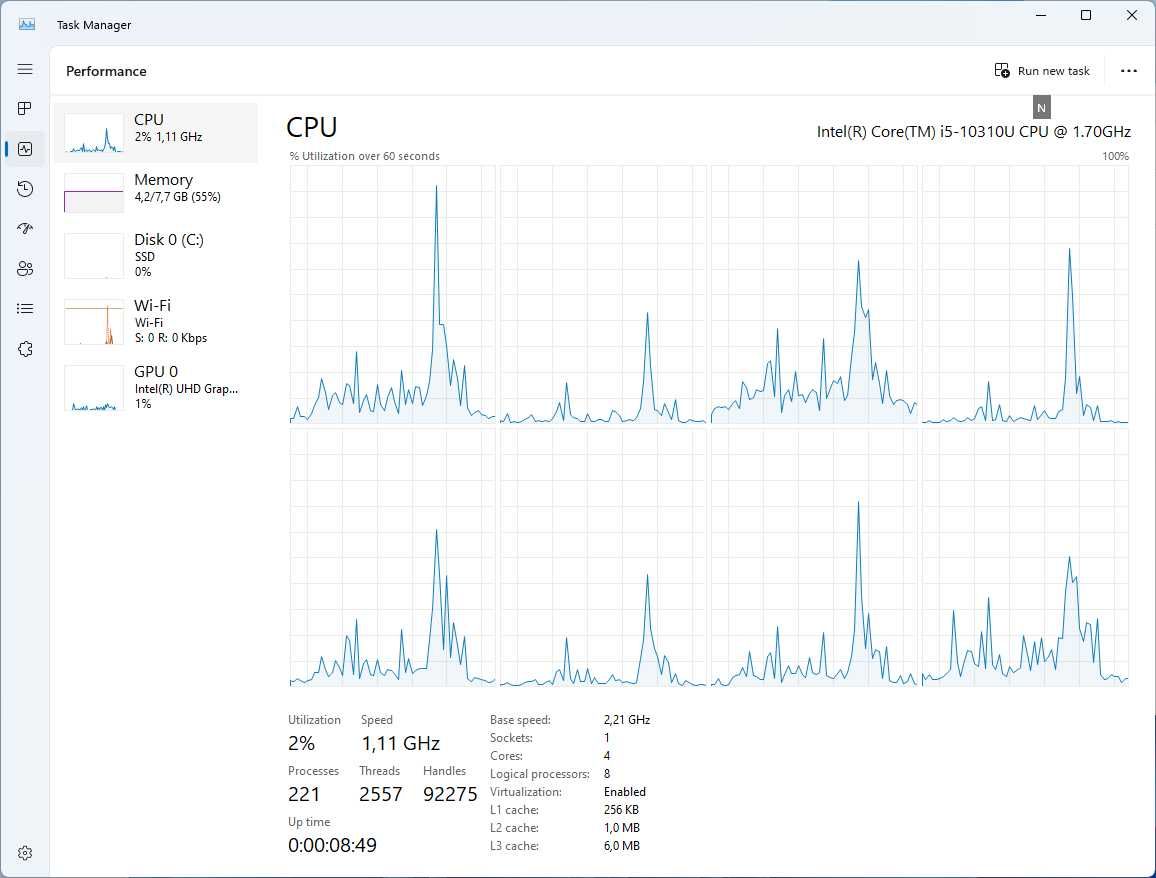This screenshot has height=878, width=1156.
Task: Click the threads count 2557
Action: (380, 794)
